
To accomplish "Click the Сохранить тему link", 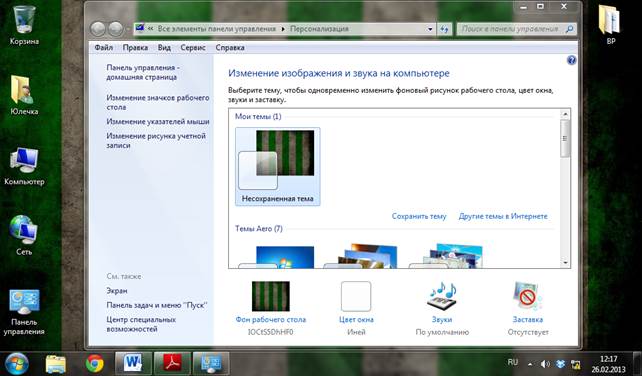I will pos(419,216).
